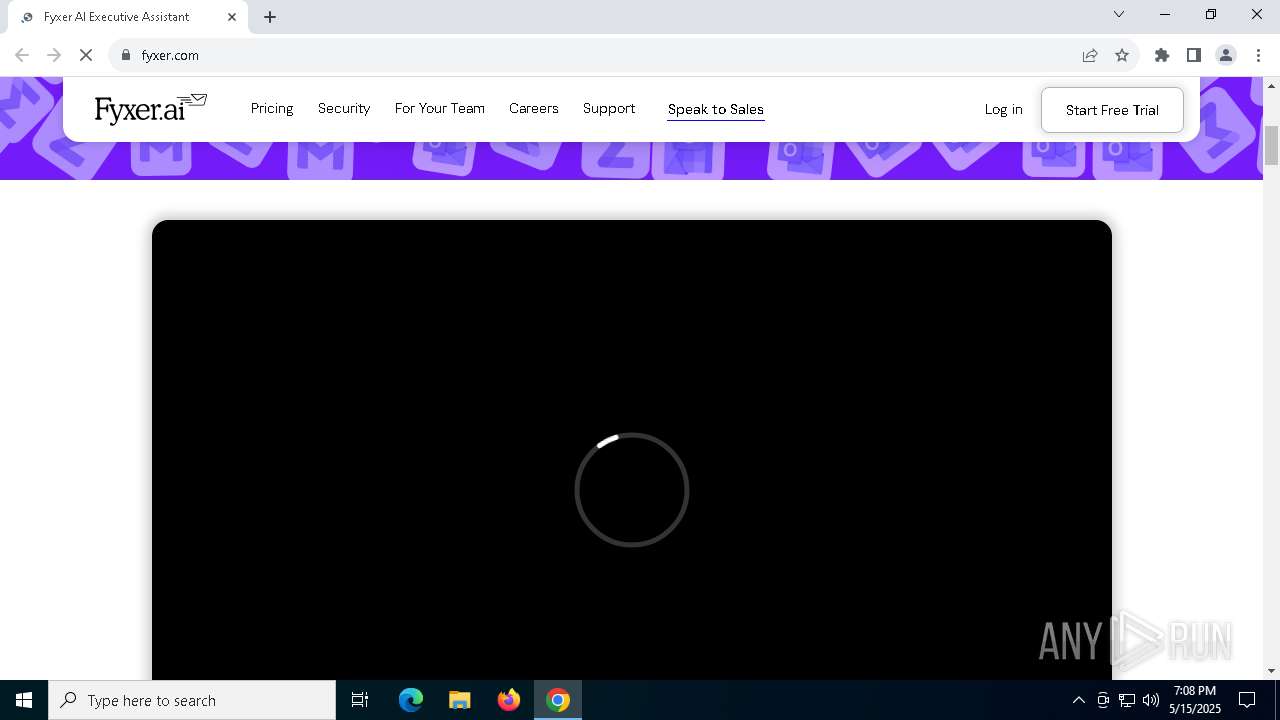Click the Fyxer.ai logo
This screenshot has width=1280, height=720.
151,108
